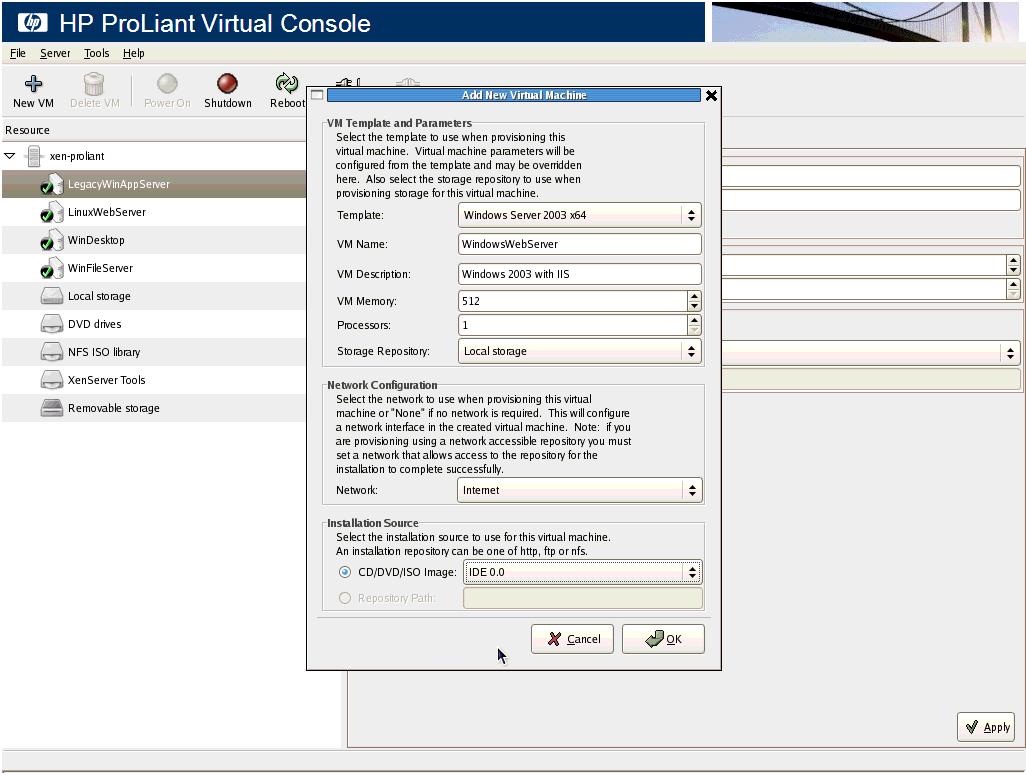The height and width of the screenshot is (773, 1026).
Task: Increase VM Memory with the up arrow
Action: click(694, 296)
